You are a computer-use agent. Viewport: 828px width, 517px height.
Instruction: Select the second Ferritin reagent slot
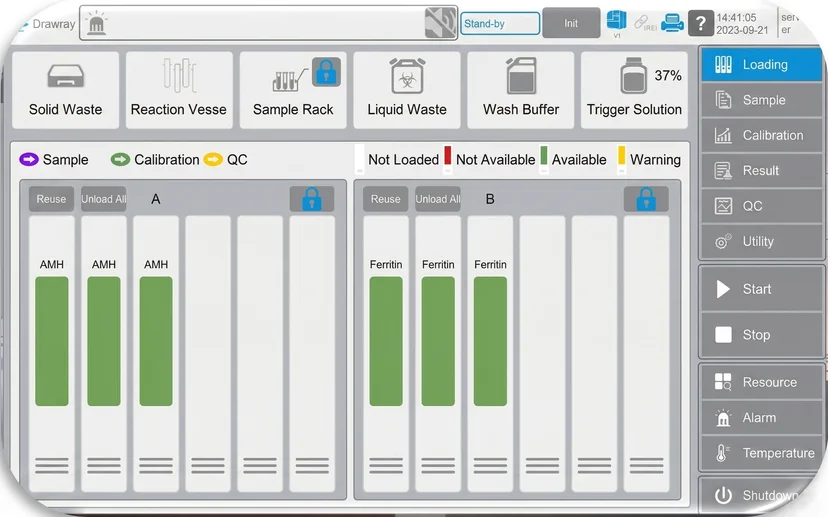438,353
